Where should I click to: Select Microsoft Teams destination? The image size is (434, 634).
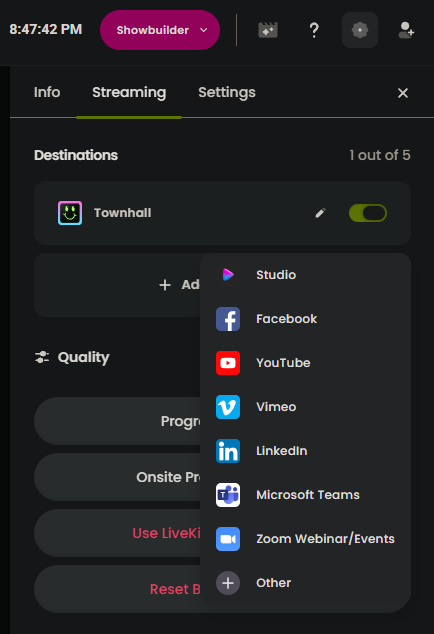click(x=305, y=495)
